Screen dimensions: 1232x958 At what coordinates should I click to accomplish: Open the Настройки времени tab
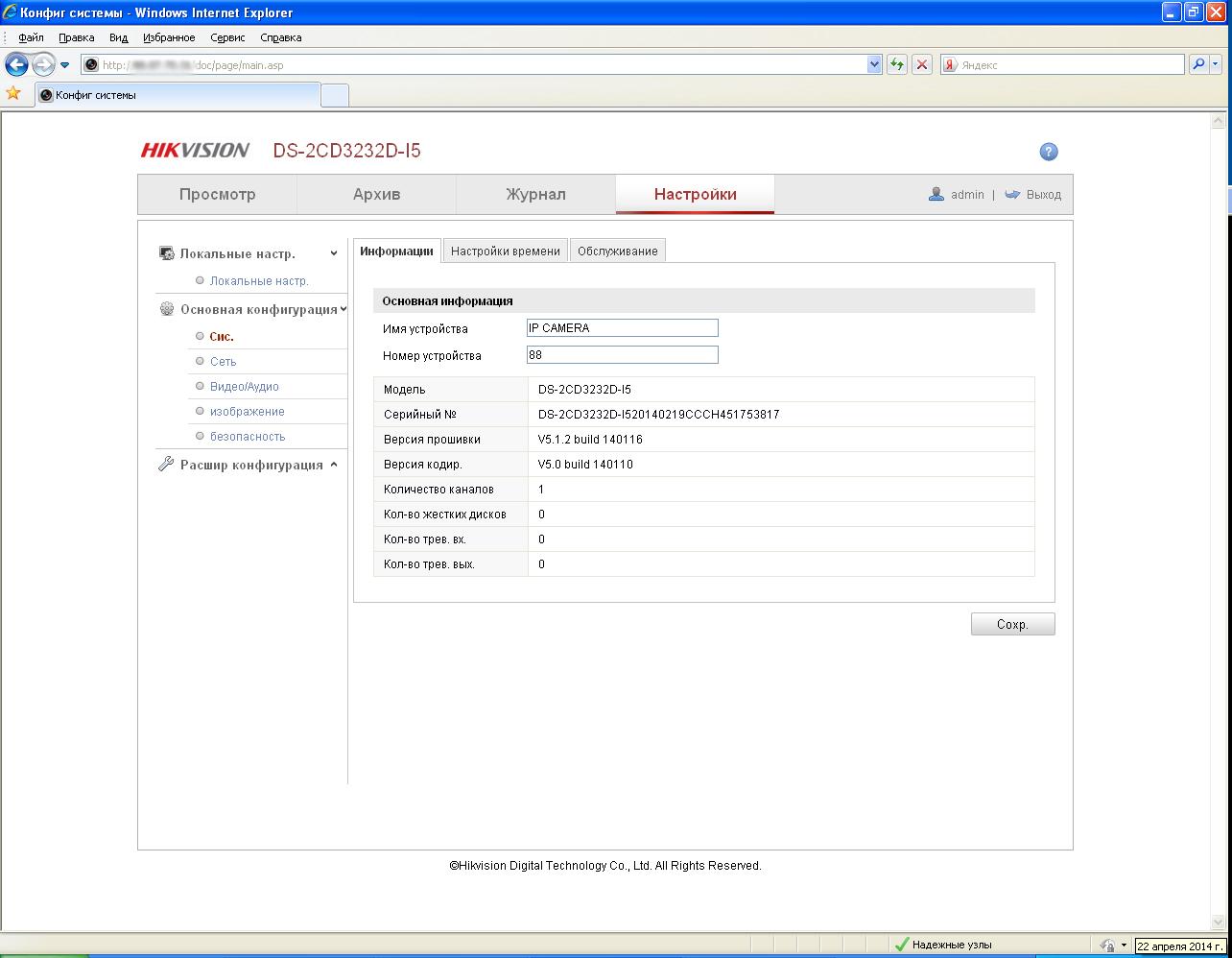point(506,251)
